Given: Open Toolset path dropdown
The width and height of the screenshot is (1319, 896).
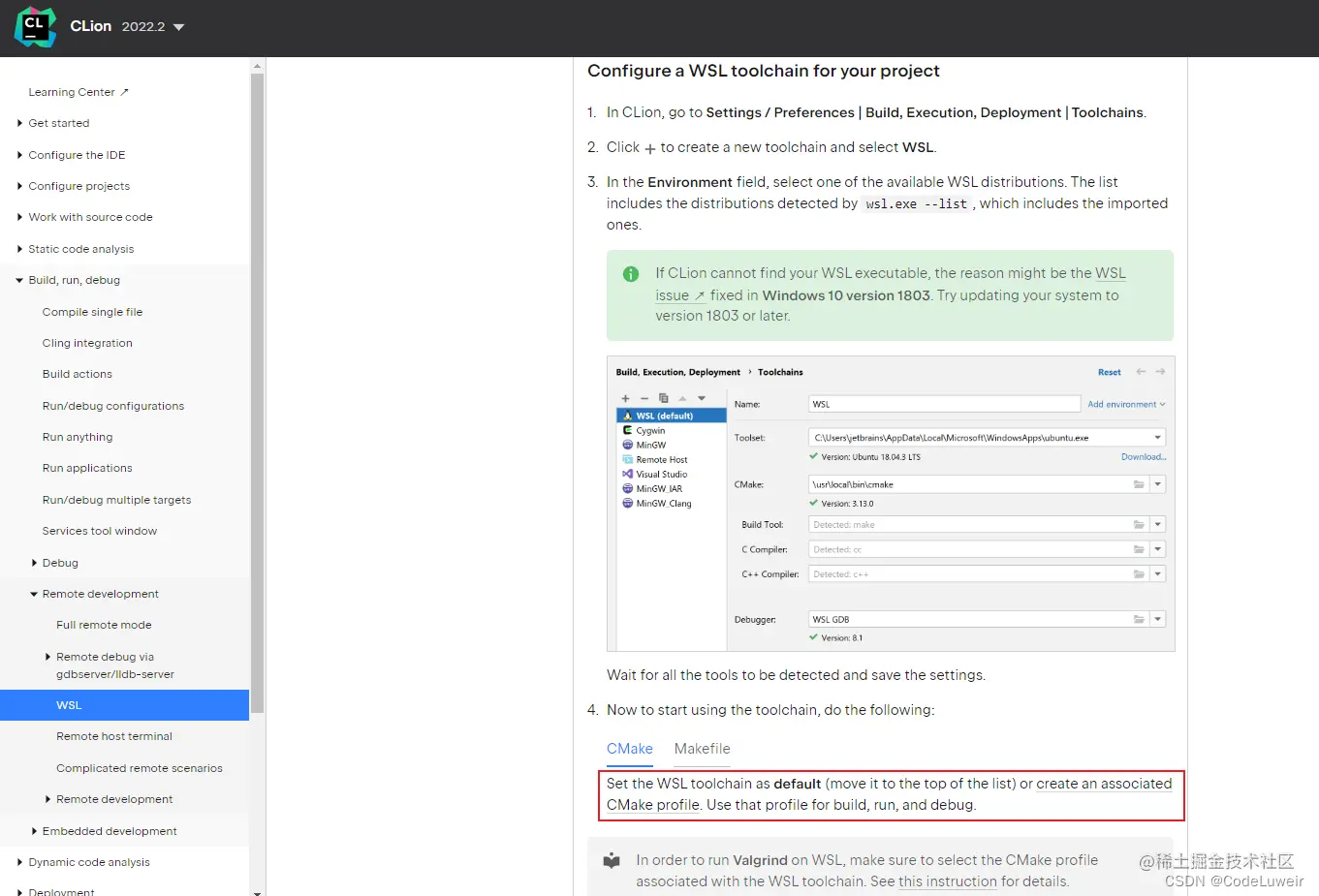Looking at the screenshot, I should 1157,438.
